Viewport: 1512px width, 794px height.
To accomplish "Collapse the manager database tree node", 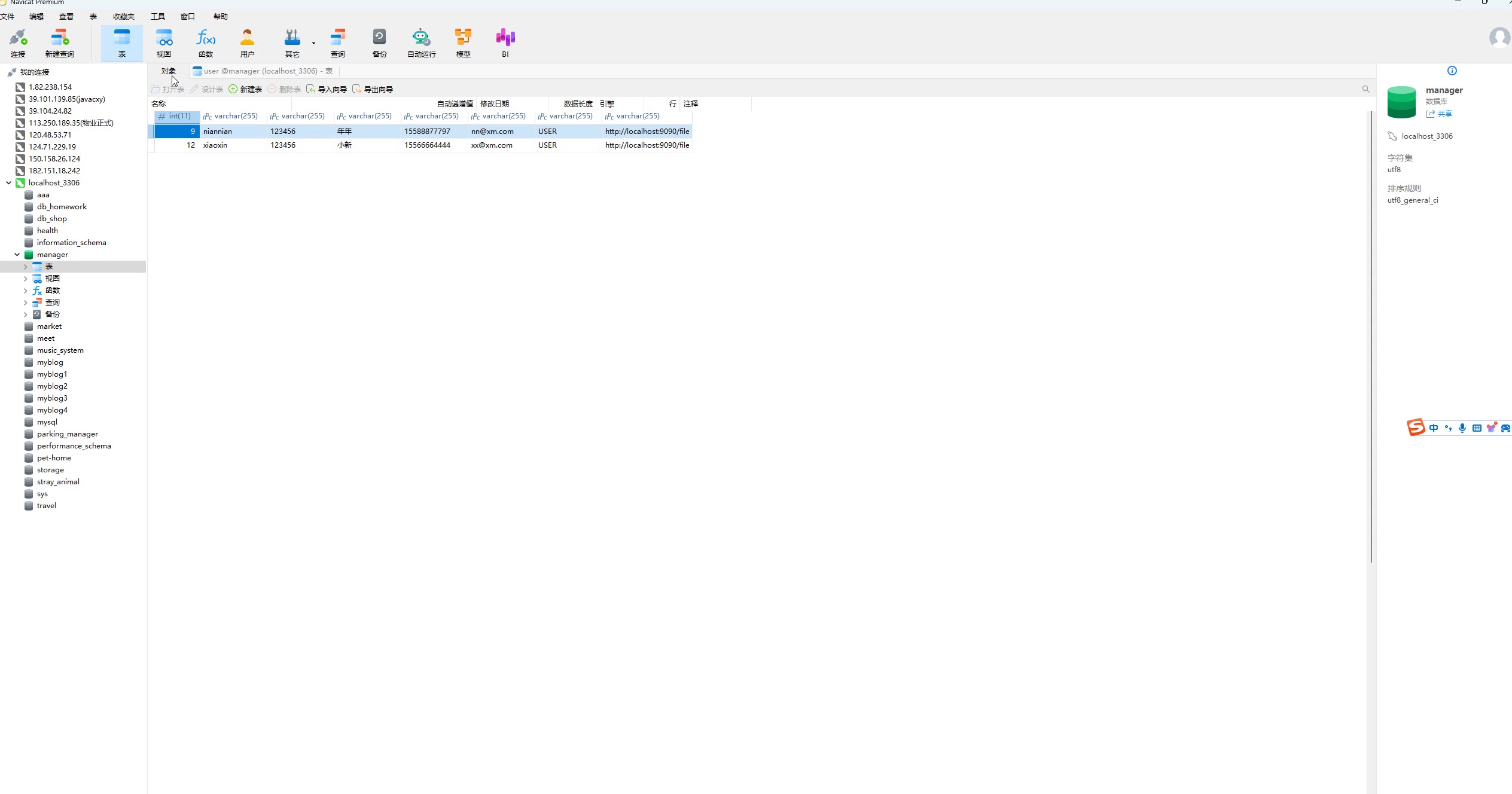I will (17, 255).
